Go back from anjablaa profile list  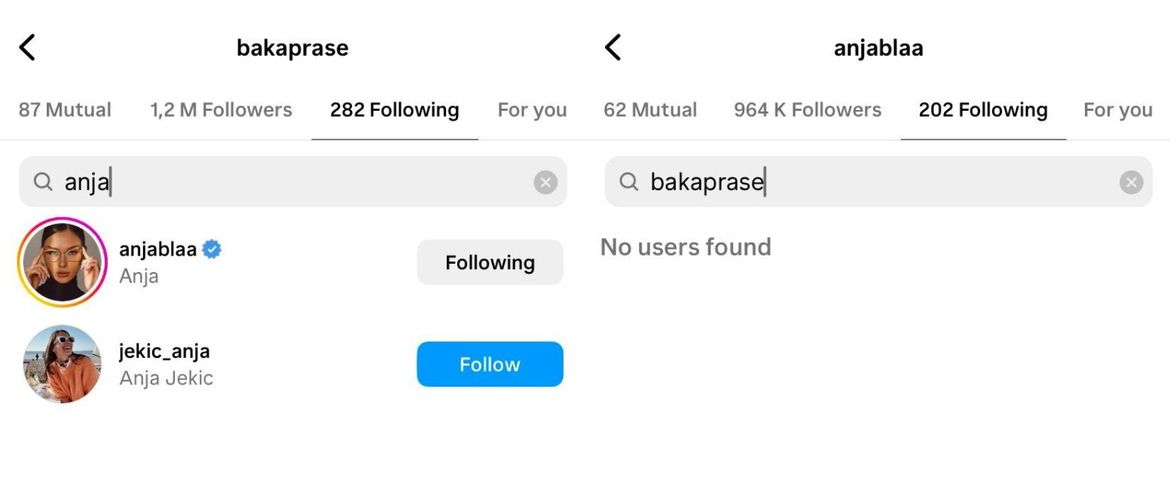pos(613,47)
